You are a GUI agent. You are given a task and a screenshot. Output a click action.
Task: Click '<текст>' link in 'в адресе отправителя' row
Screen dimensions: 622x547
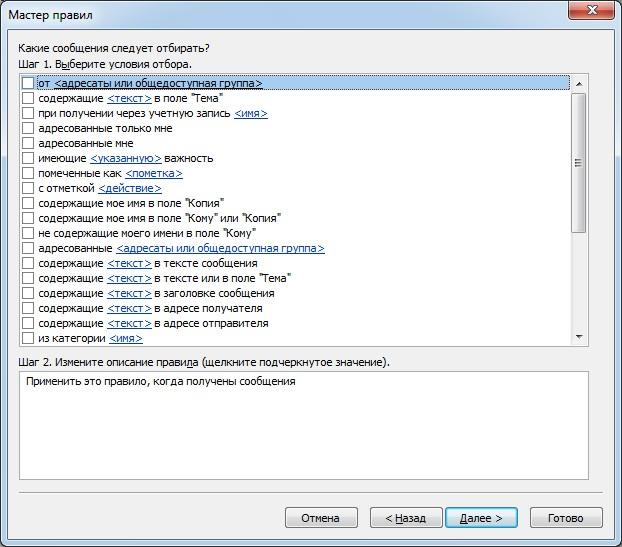coord(129,323)
